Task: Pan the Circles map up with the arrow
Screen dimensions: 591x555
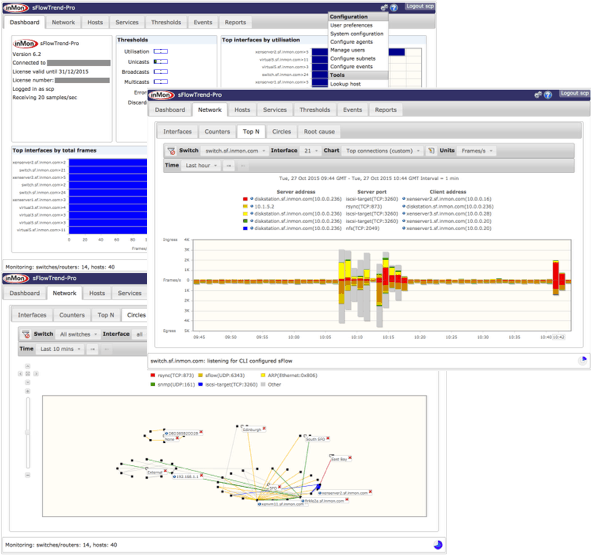Action: [x=28, y=366]
